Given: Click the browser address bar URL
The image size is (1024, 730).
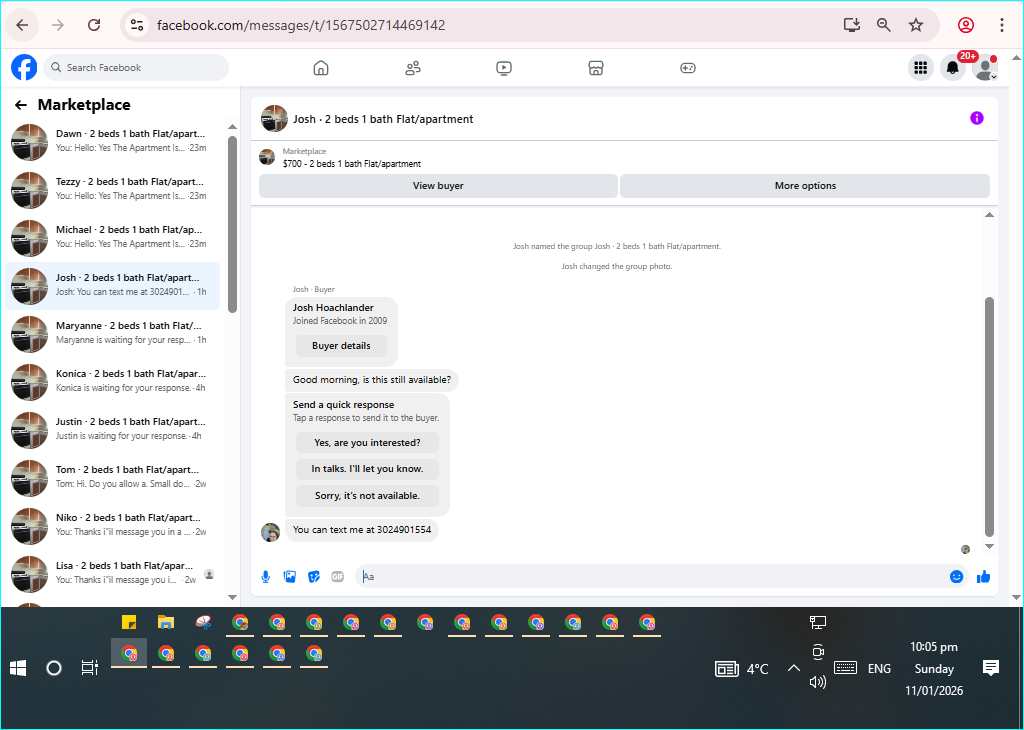Looking at the screenshot, I should (x=301, y=25).
